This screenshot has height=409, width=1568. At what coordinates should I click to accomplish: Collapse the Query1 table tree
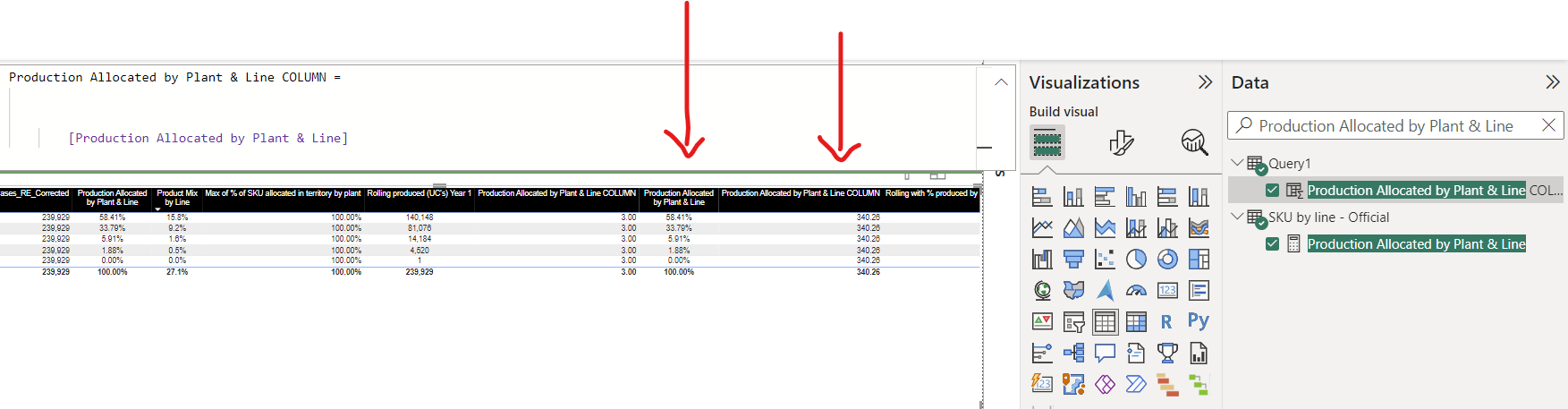[1238, 163]
